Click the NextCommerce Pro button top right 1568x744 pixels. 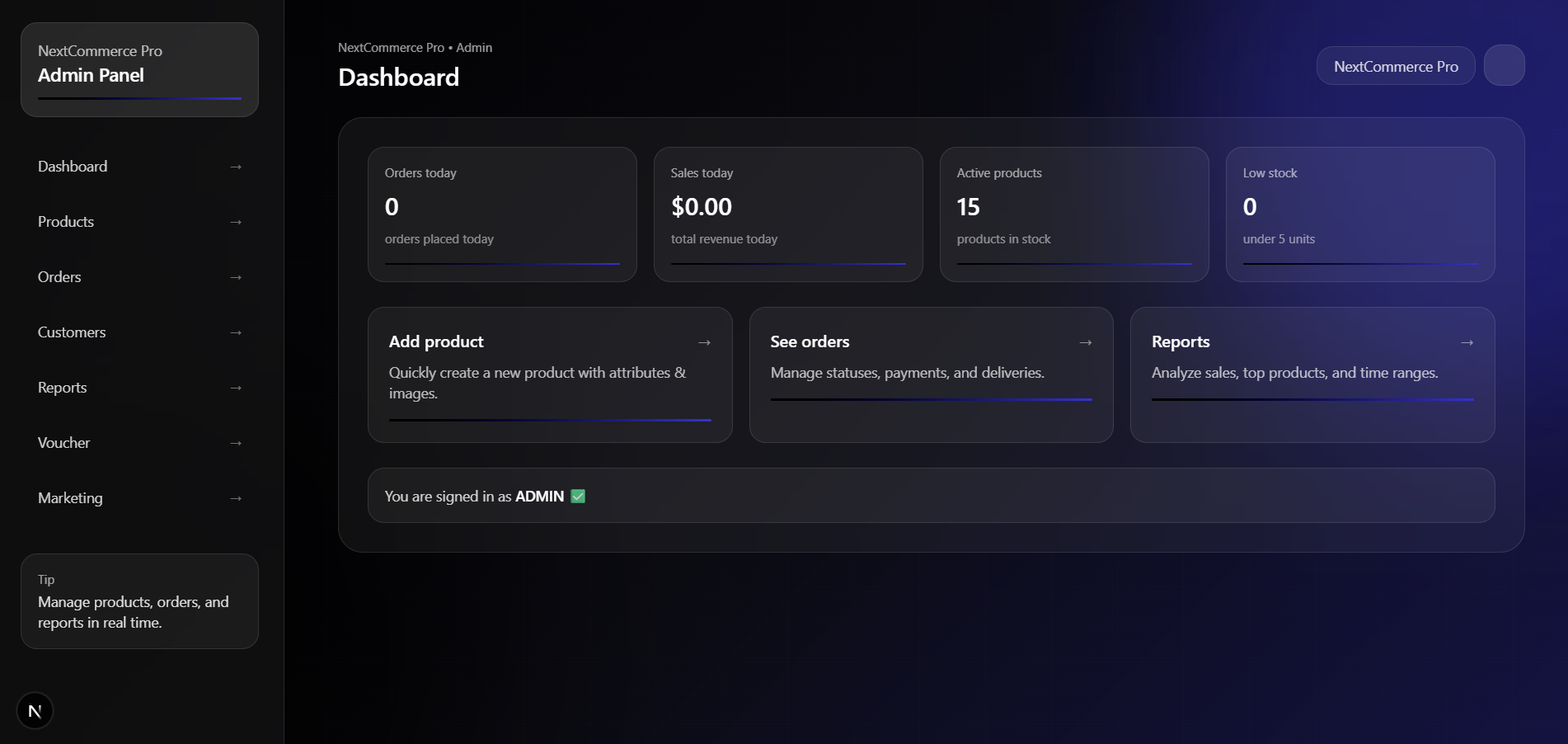[1395, 65]
